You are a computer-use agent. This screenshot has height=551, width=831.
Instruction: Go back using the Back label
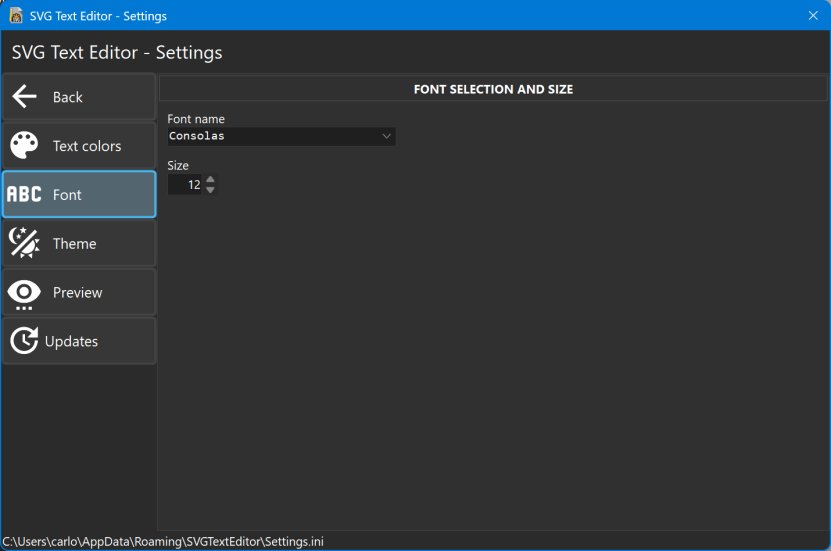(x=68, y=97)
